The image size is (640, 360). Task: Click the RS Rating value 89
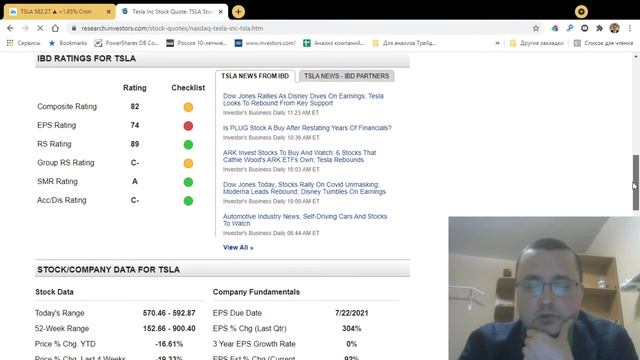[x=135, y=144]
